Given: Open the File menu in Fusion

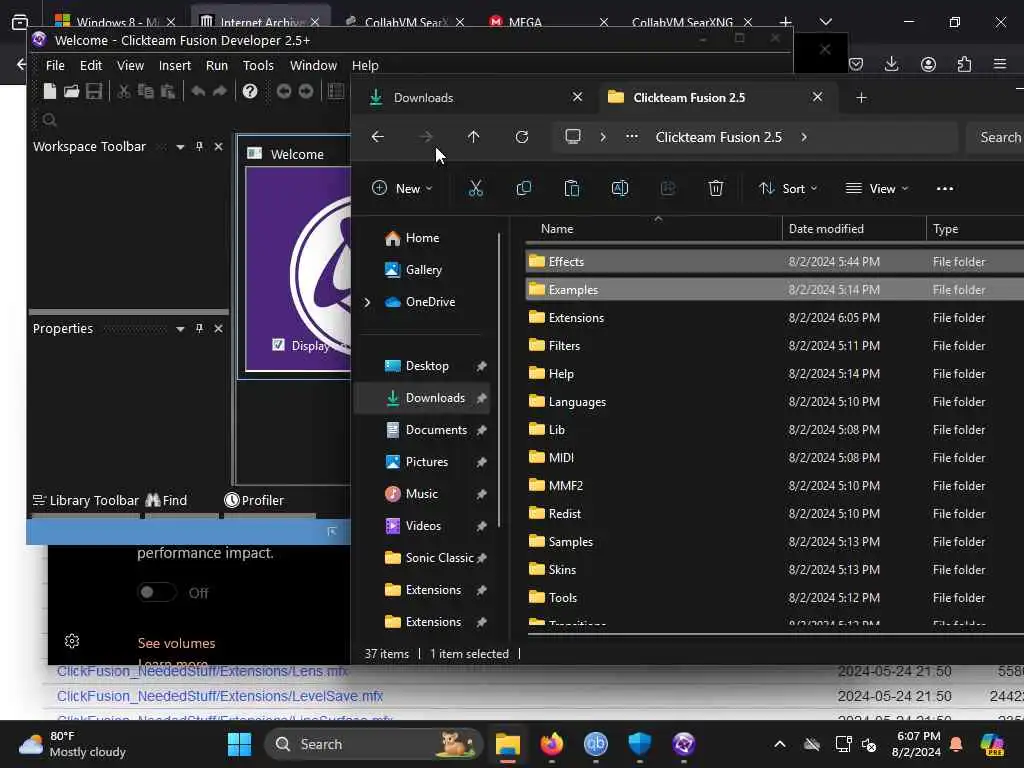Looking at the screenshot, I should pyautogui.click(x=55, y=65).
